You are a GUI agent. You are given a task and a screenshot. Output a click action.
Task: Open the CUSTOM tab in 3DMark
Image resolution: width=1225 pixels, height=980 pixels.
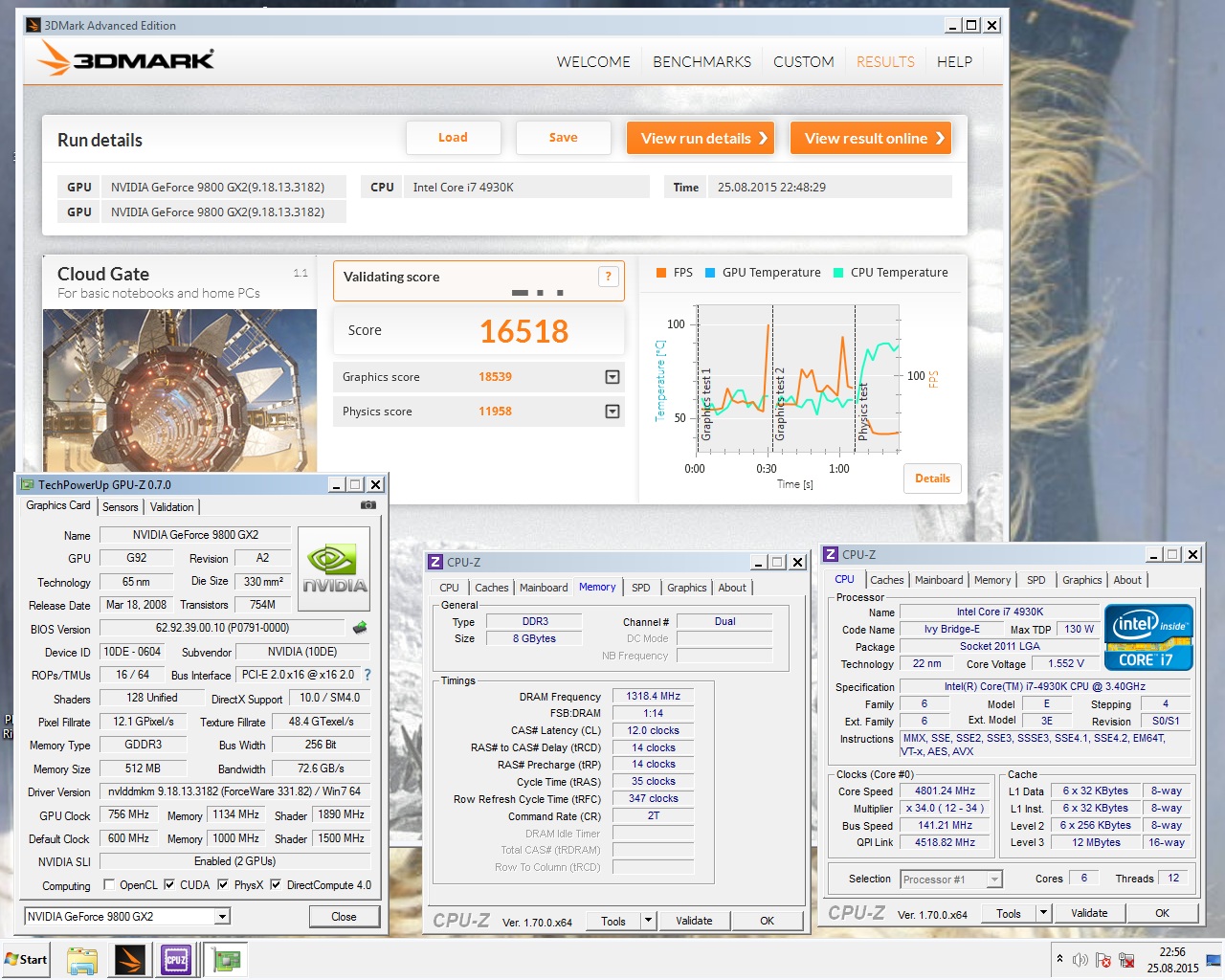[x=803, y=61]
